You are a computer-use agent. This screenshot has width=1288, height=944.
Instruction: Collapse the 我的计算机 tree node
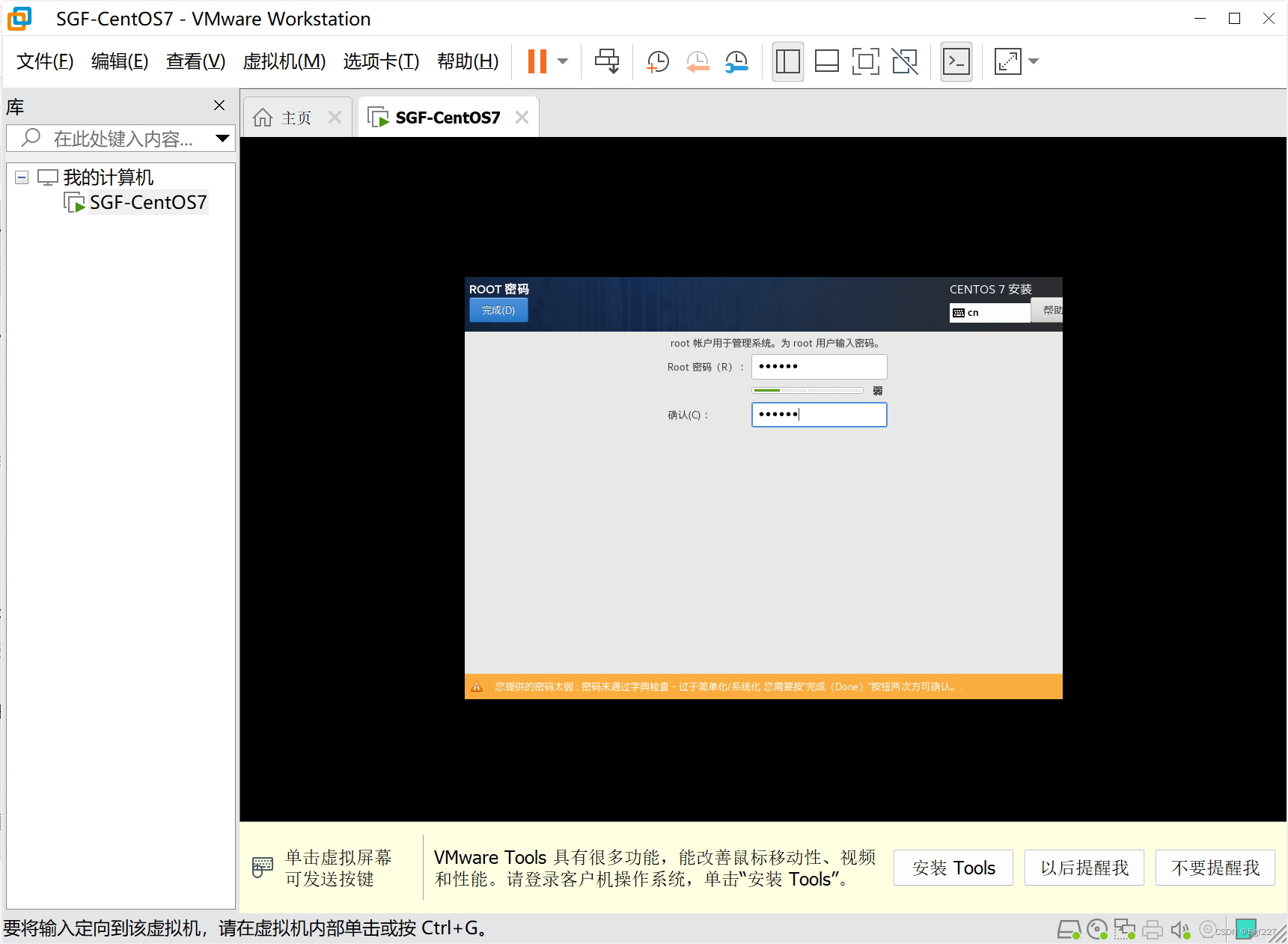pos(22,177)
